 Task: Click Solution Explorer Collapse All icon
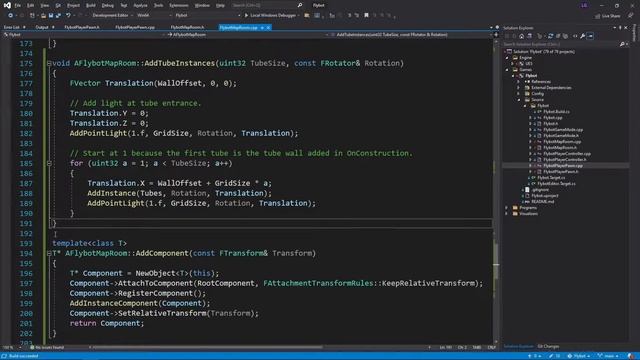(x=558, y=36)
